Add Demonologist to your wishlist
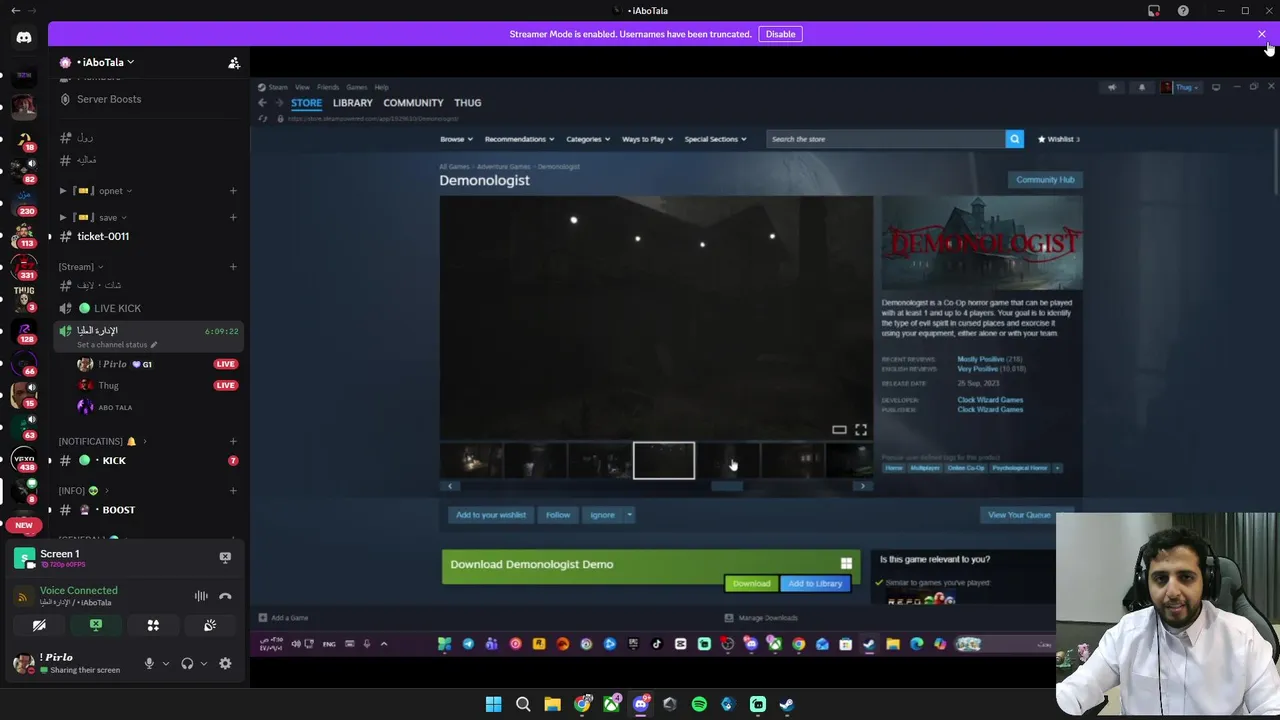Screen dimensions: 1280x720 point(491,515)
